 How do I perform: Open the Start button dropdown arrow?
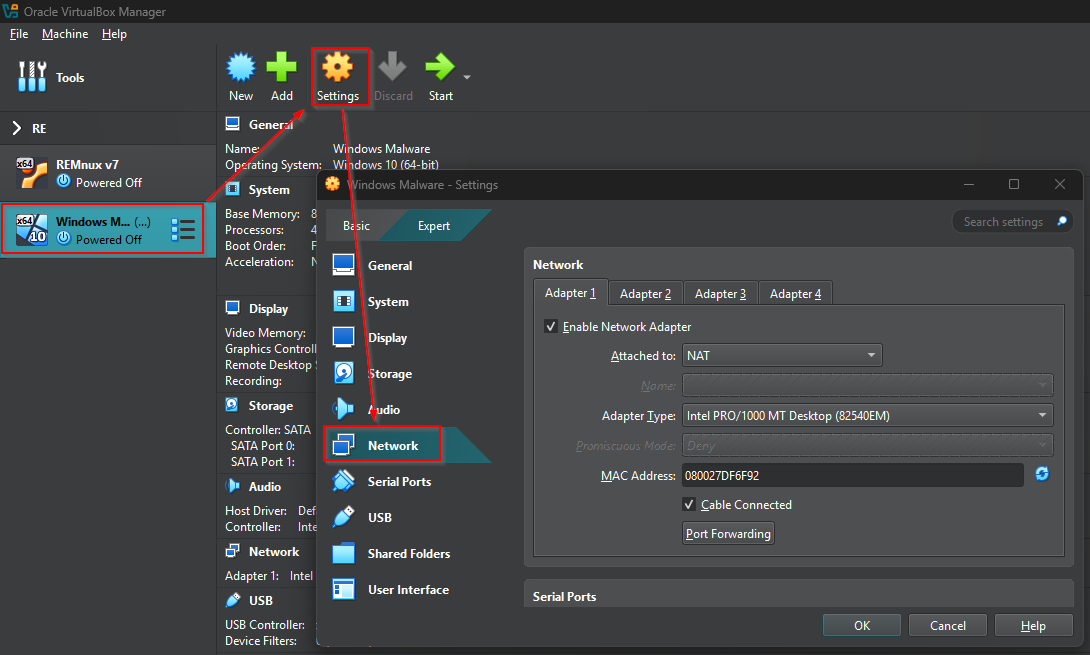[467, 77]
